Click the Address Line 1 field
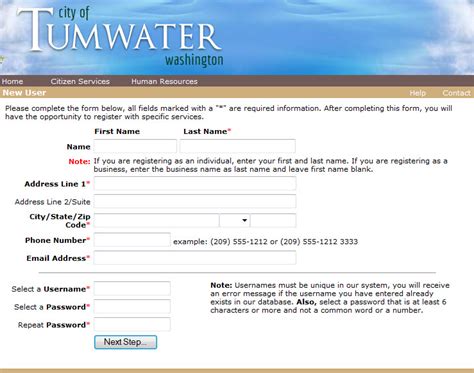This screenshot has height=373, width=474. pos(195,183)
